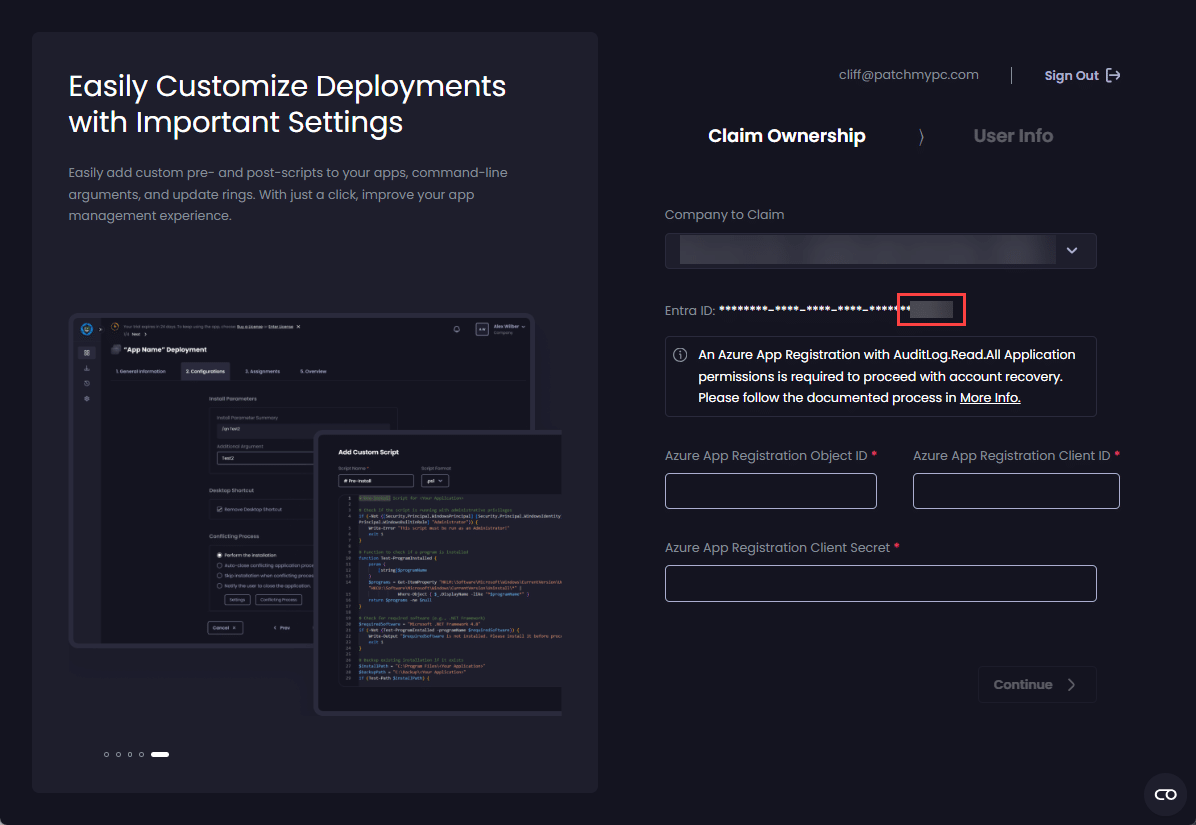The image size is (1196, 825).
Task: Open the chat widget in the bottom-right corner
Action: click(1165, 794)
